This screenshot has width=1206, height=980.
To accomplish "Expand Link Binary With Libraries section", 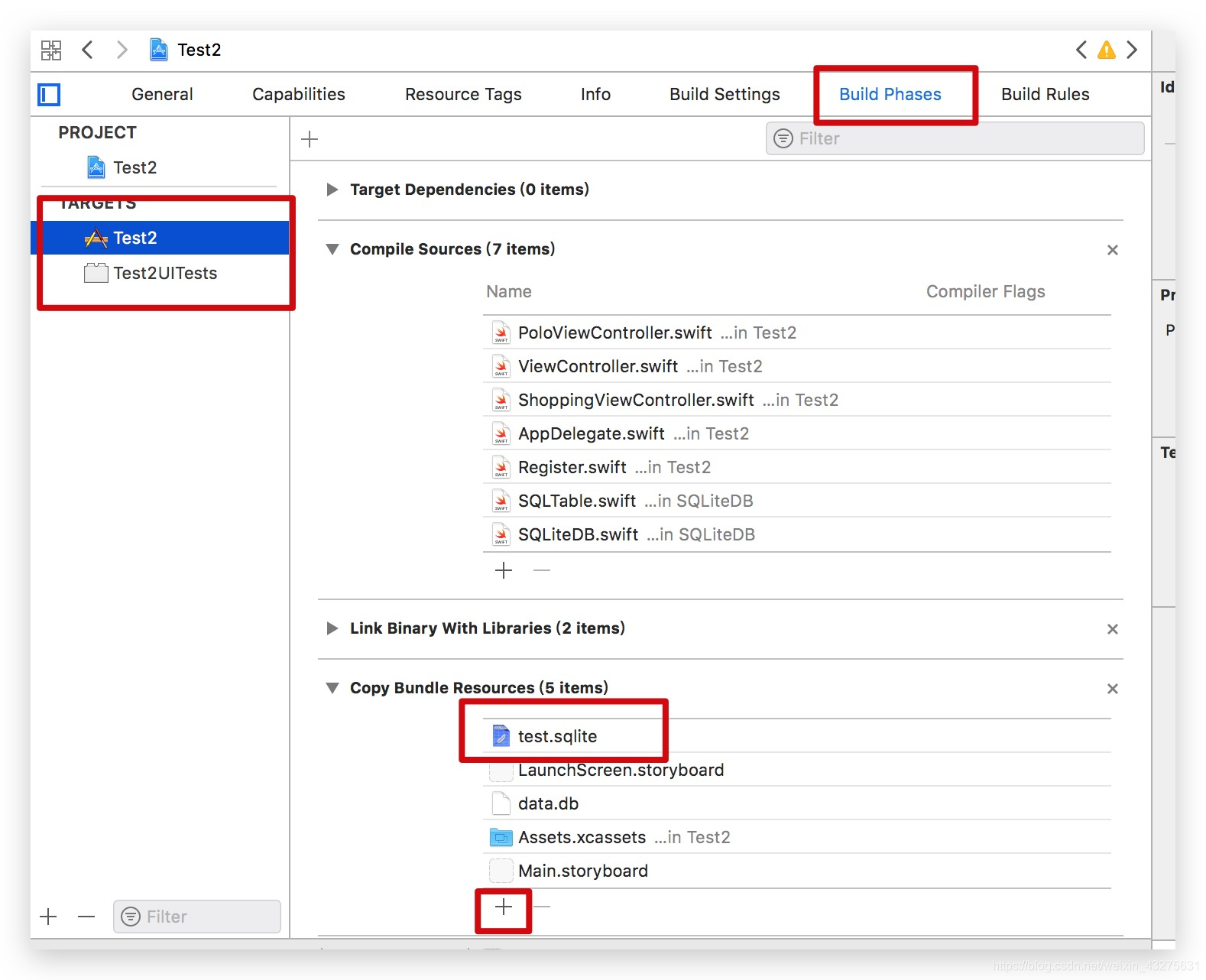I will click(332, 628).
